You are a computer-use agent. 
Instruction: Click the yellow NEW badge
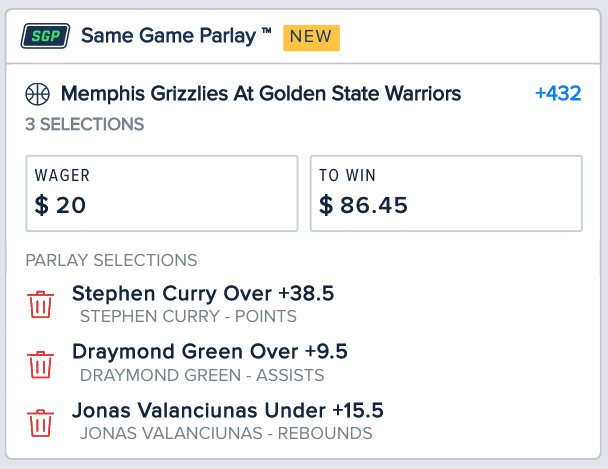point(312,37)
